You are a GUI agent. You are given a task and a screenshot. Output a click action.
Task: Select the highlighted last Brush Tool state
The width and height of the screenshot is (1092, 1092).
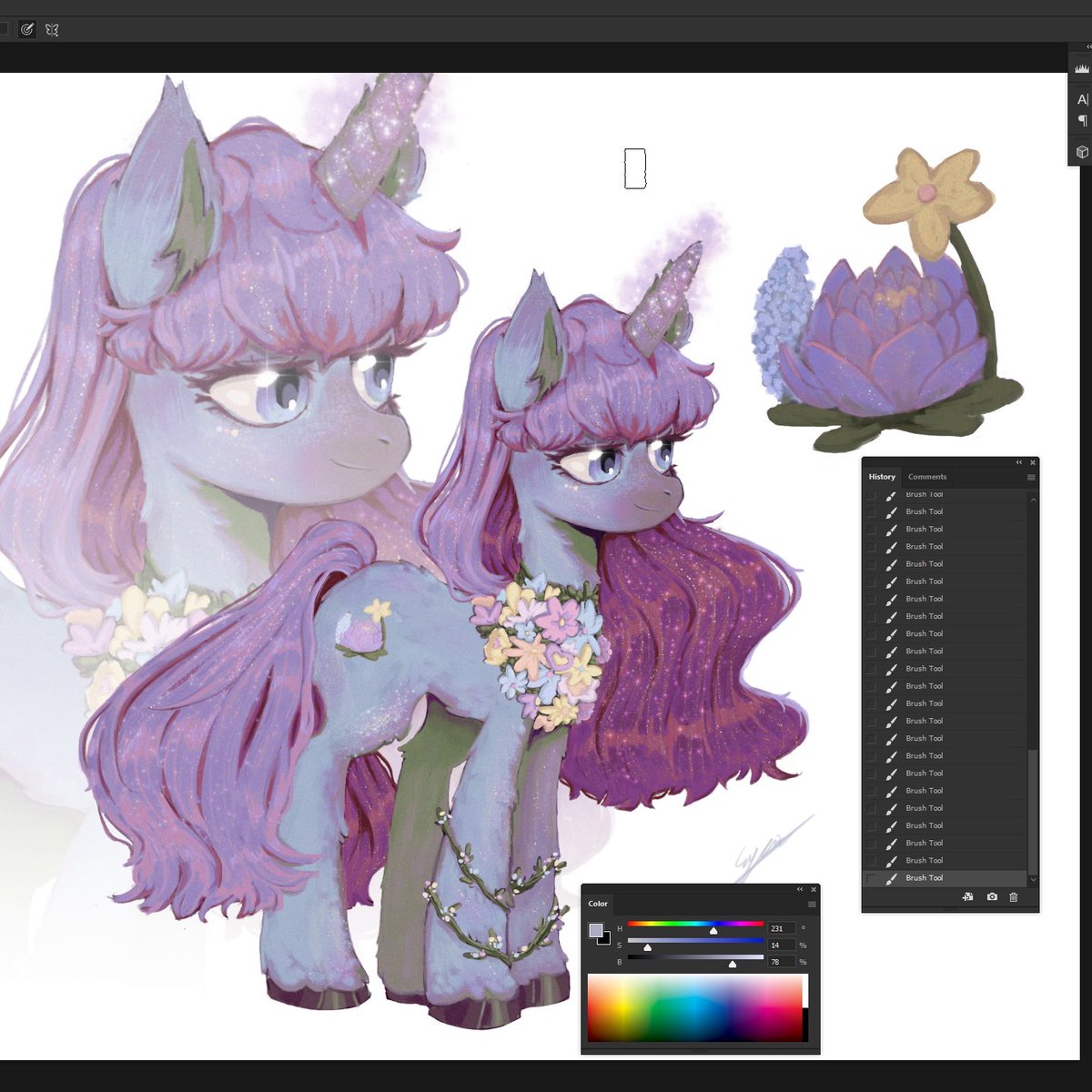(x=945, y=878)
